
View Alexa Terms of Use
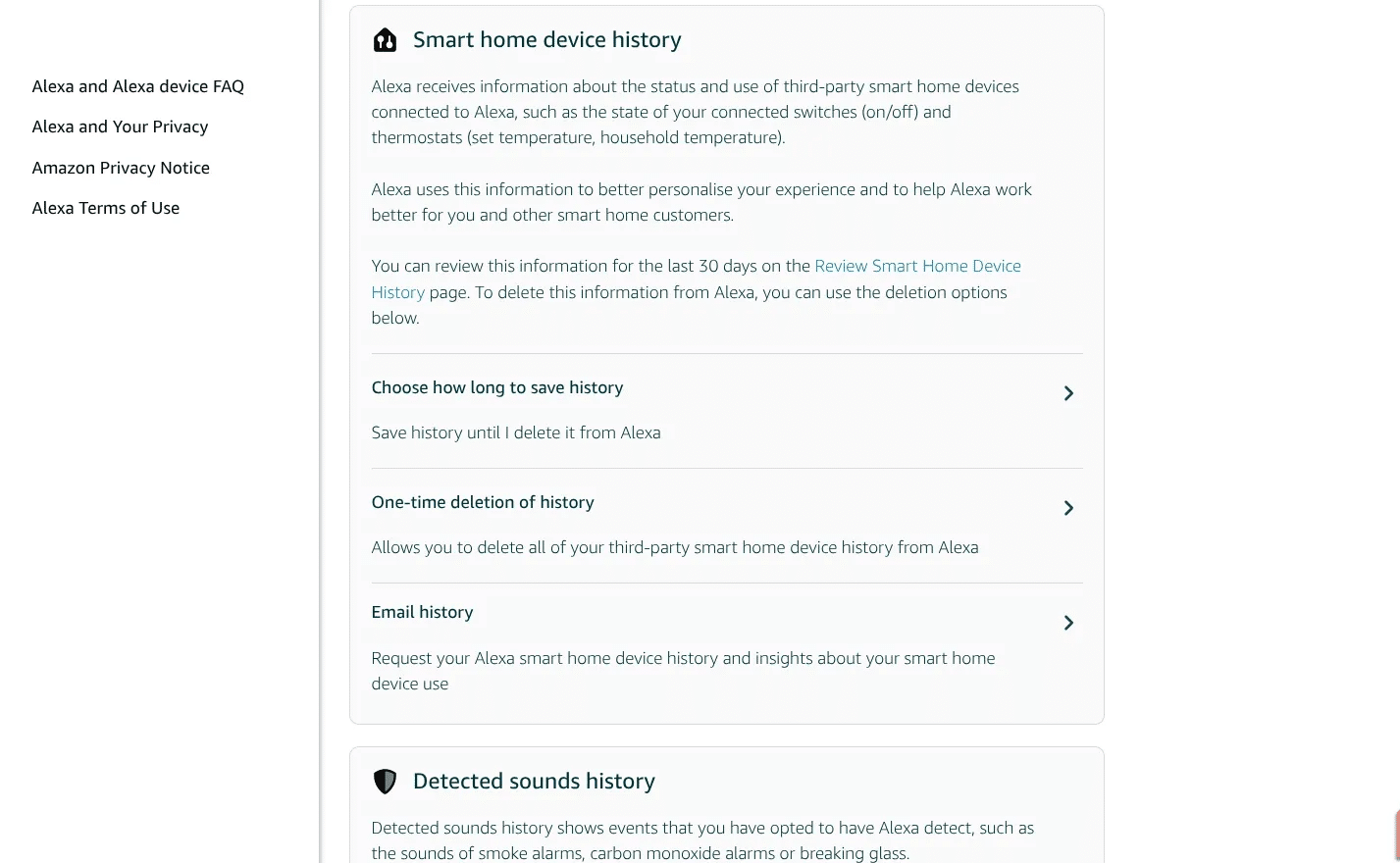tap(106, 208)
